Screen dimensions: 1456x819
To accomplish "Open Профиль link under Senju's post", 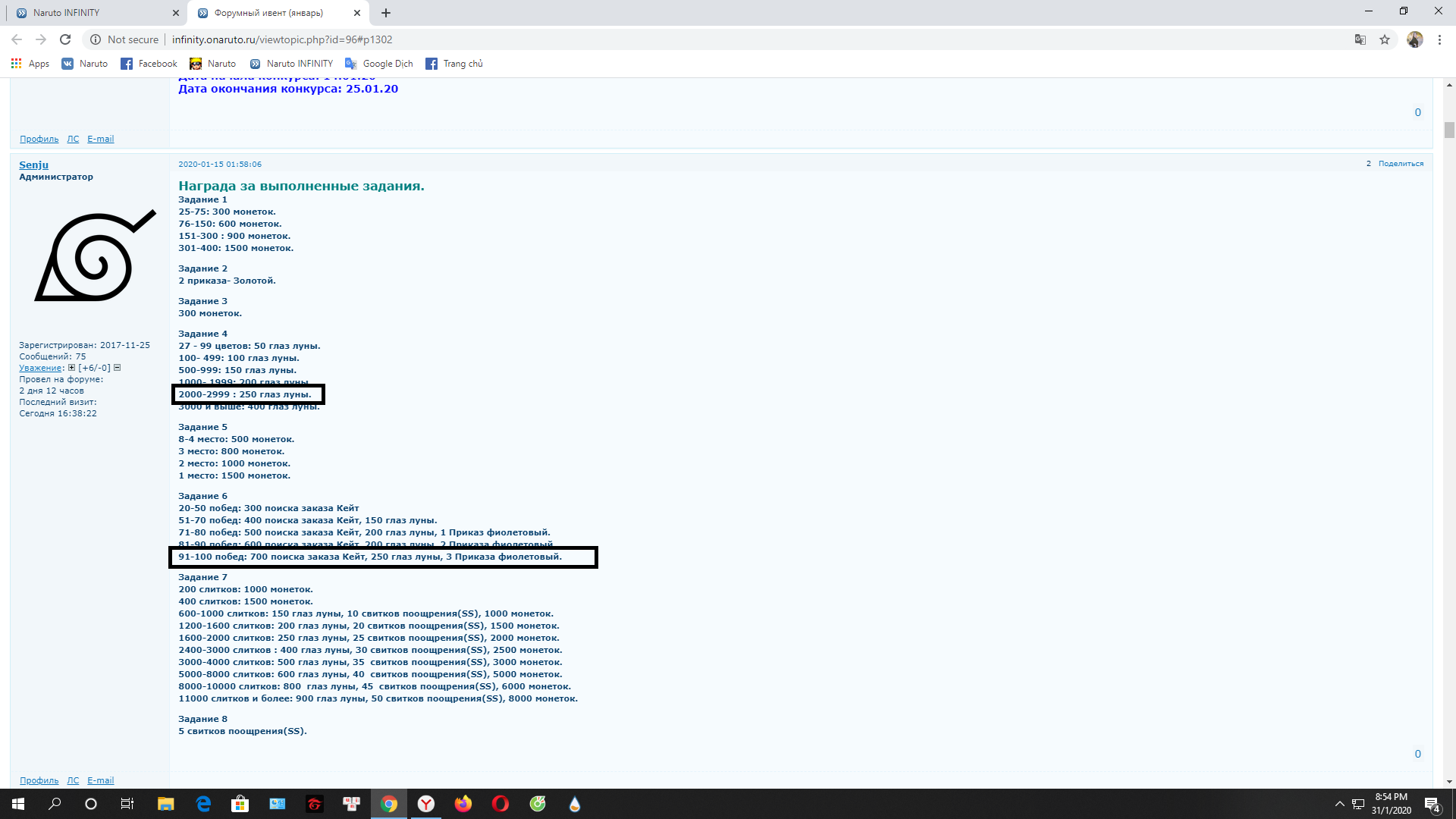I will pos(39,780).
